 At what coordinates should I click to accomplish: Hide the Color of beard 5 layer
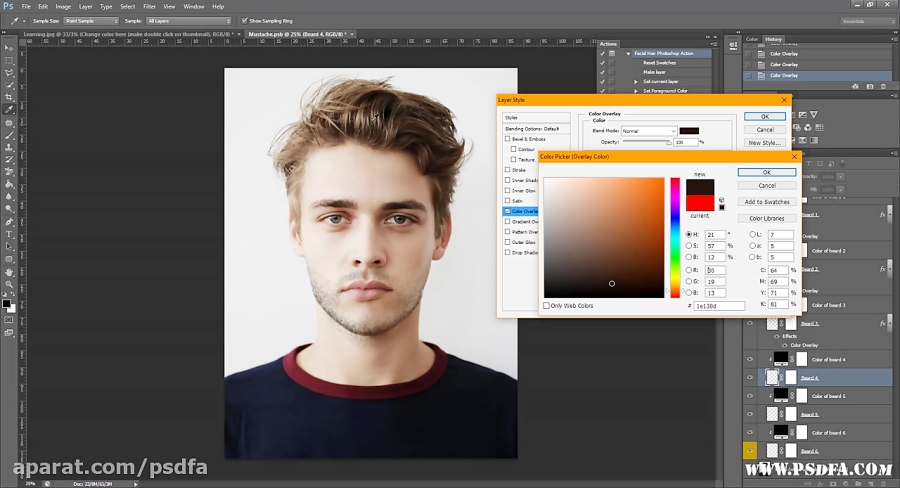[x=750, y=396]
